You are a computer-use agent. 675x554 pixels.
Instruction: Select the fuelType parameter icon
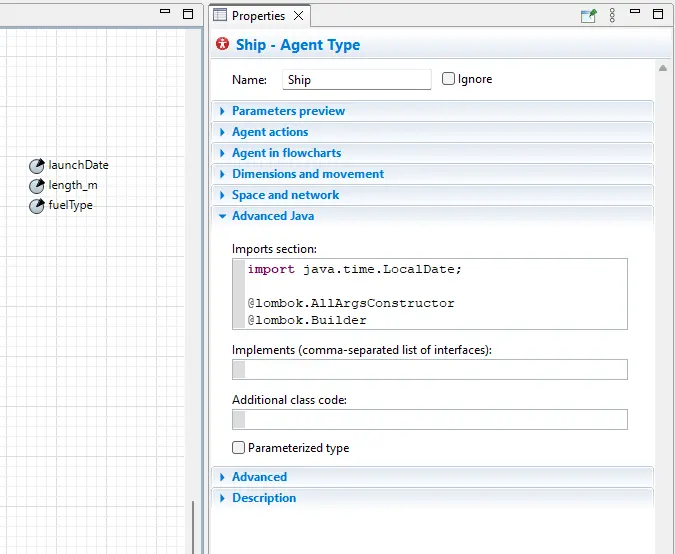[x=37, y=206]
